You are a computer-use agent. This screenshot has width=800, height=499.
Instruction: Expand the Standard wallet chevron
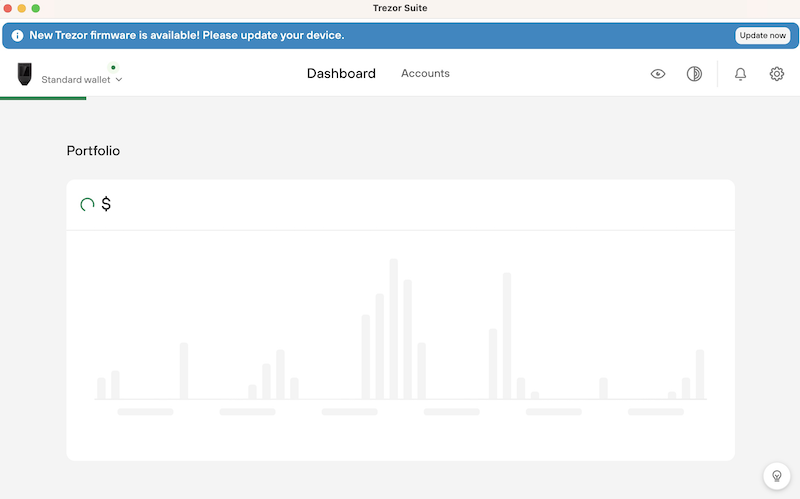tap(119, 80)
